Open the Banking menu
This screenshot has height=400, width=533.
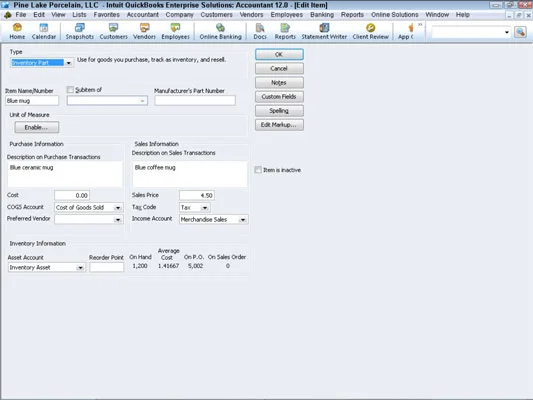click(x=322, y=15)
